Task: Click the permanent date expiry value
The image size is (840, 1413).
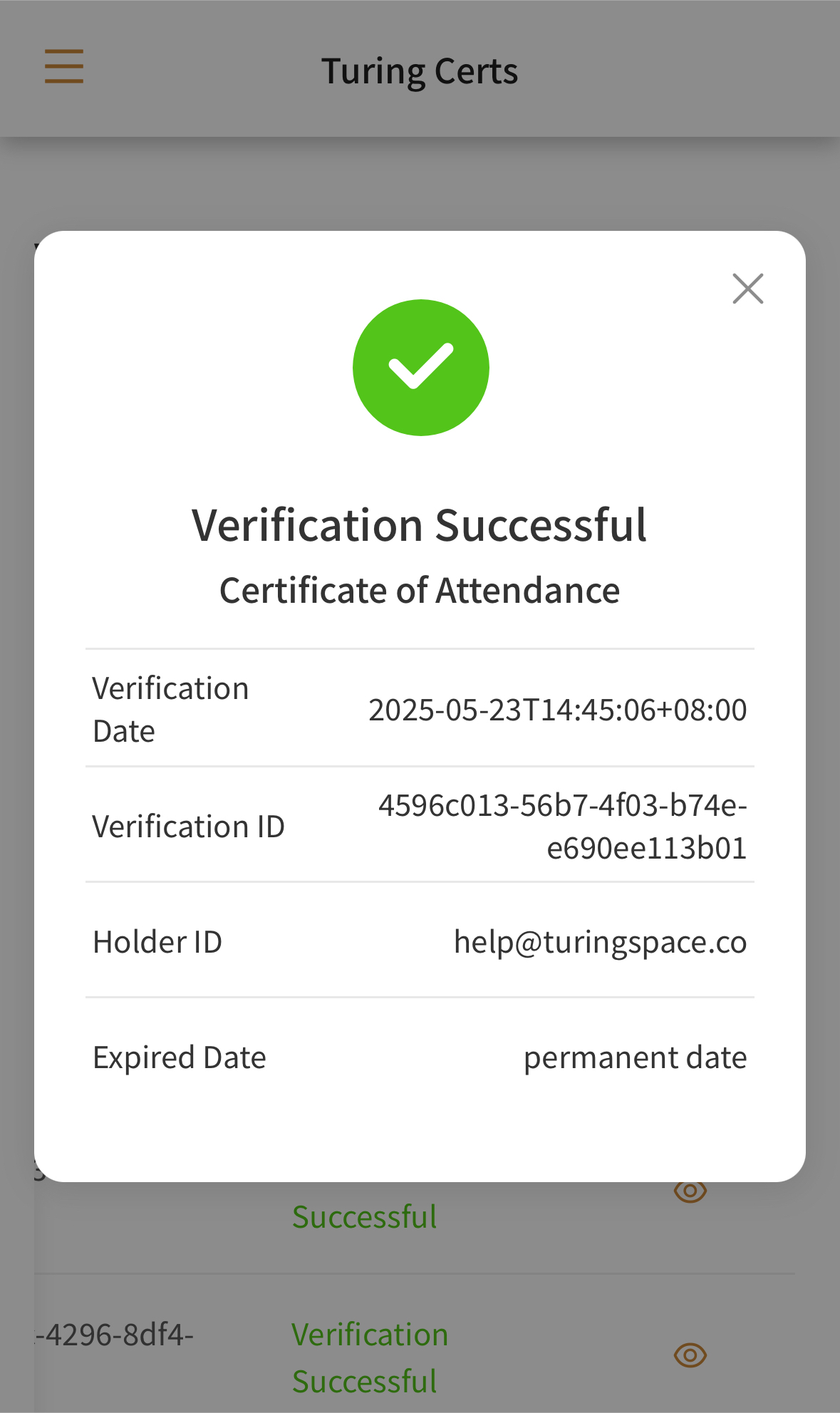Action: 635,1057
